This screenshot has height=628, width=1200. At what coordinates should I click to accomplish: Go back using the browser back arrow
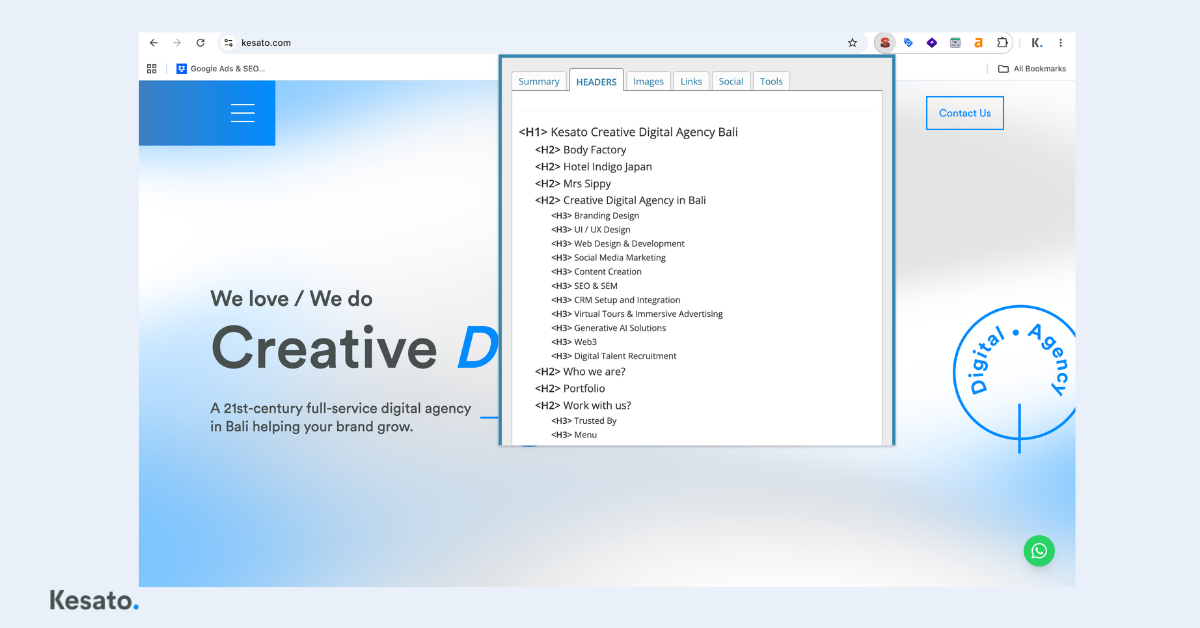[153, 43]
